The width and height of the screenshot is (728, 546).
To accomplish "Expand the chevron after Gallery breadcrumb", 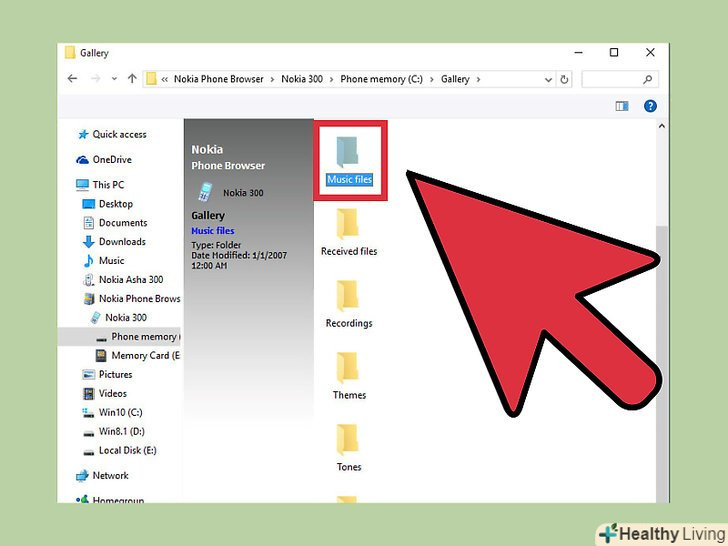I will (478, 79).
